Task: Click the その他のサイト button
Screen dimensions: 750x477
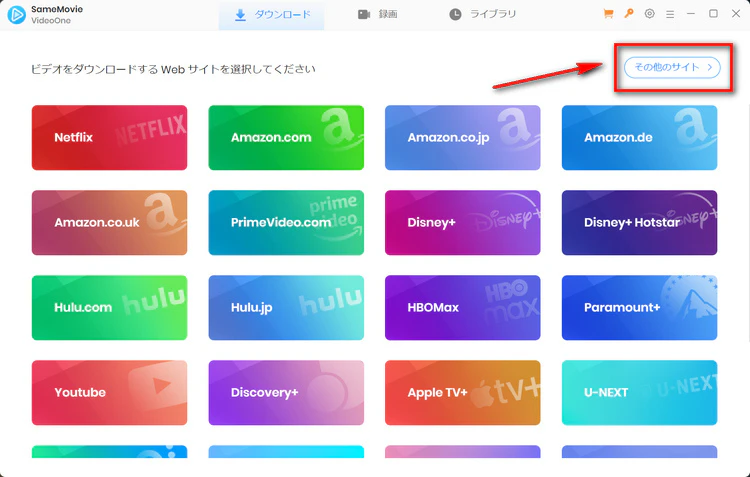Action: tap(672, 67)
